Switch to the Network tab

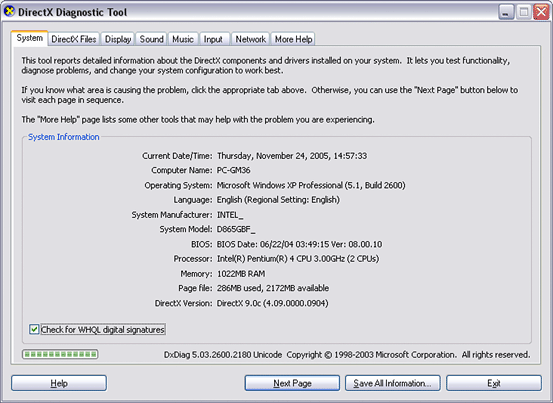point(250,39)
